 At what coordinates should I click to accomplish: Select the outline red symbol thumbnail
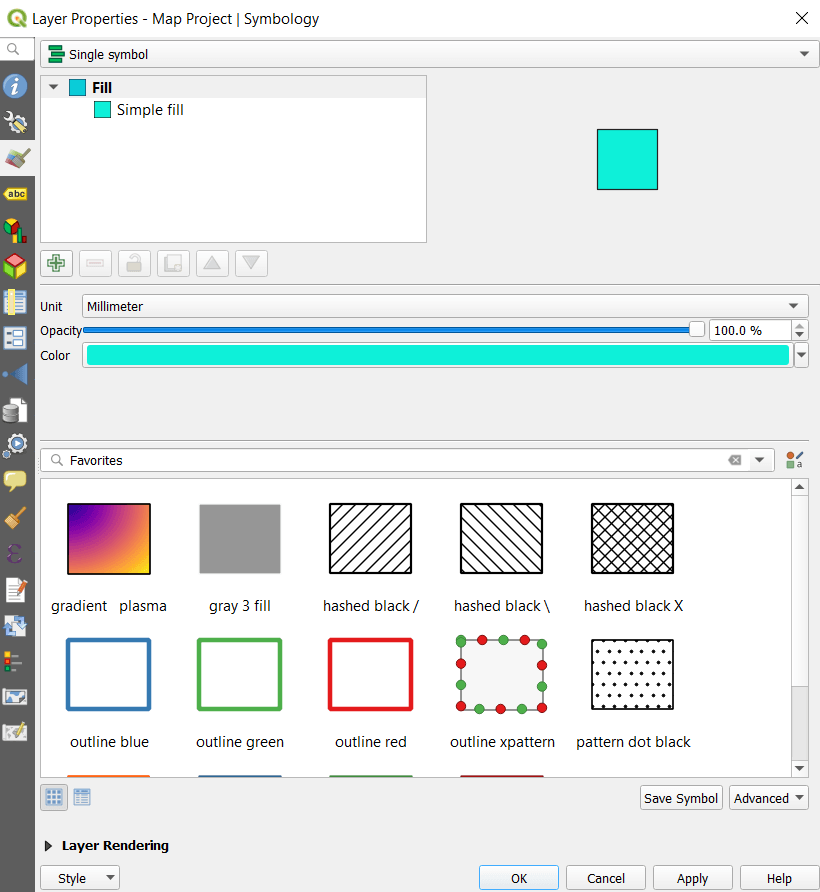(x=370, y=676)
